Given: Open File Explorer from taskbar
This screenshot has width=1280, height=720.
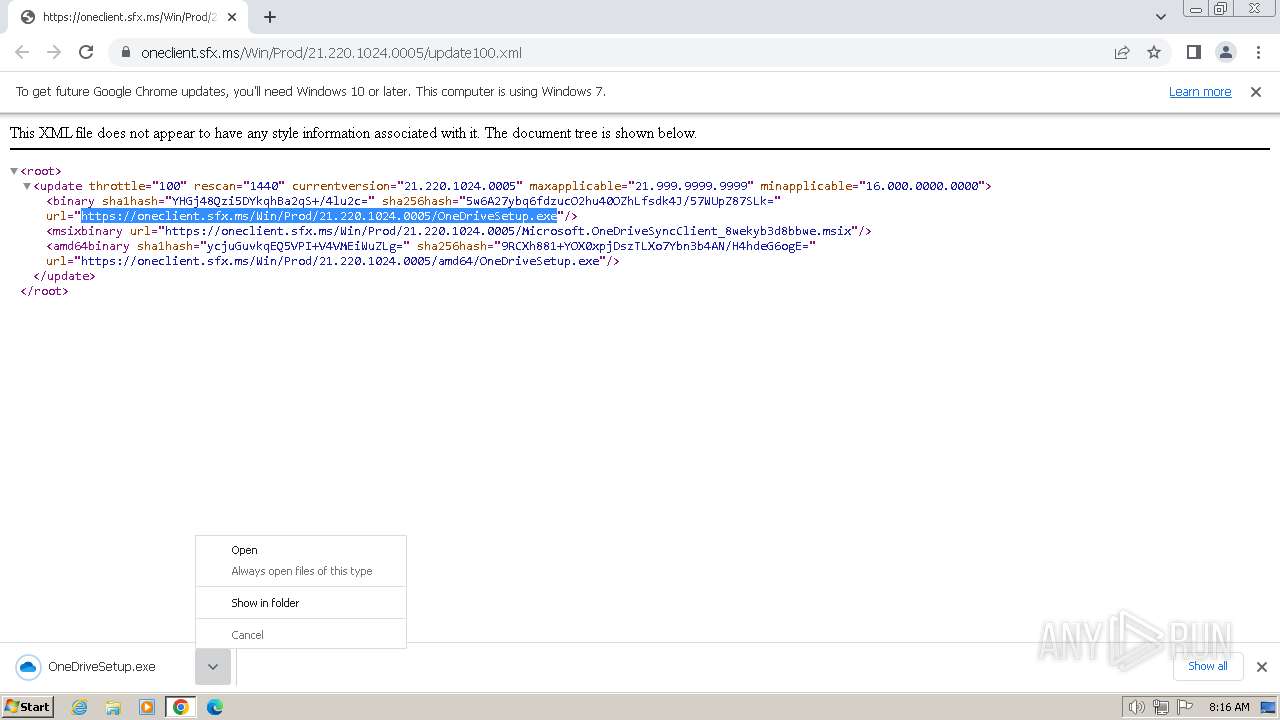Looking at the screenshot, I should pyautogui.click(x=113, y=707).
